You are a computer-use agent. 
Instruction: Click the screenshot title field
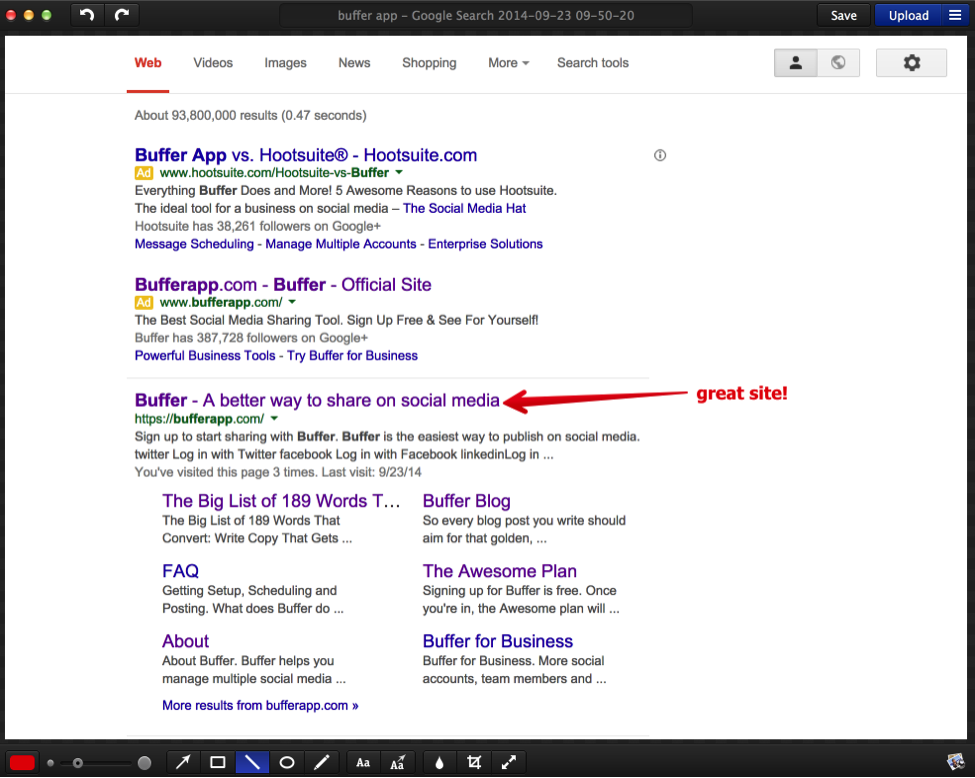tap(486, 15)
